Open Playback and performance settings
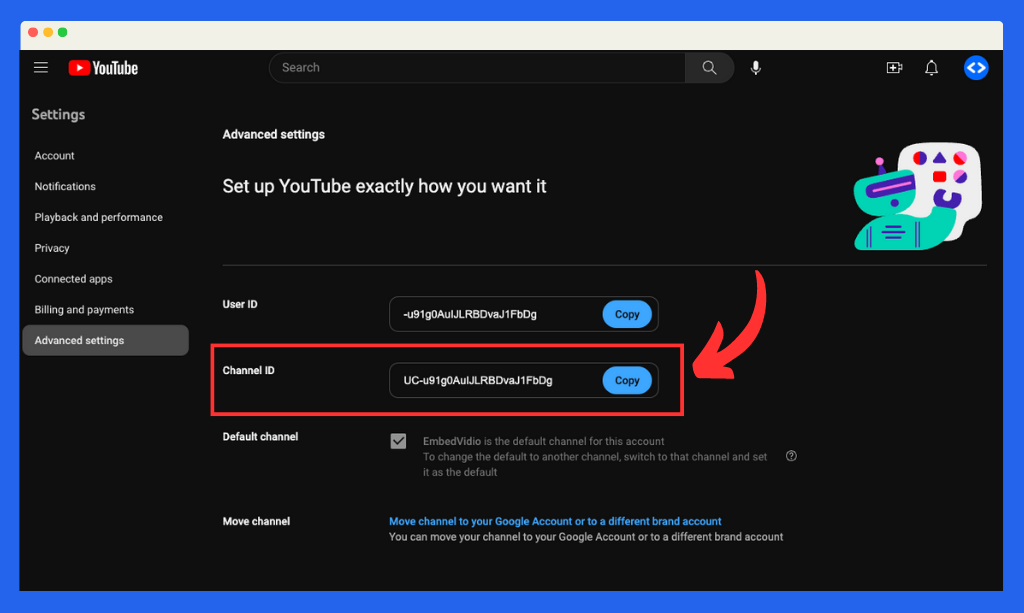Image resolution: width=1024 pixels, height=613 pixels. coord(98,217)
